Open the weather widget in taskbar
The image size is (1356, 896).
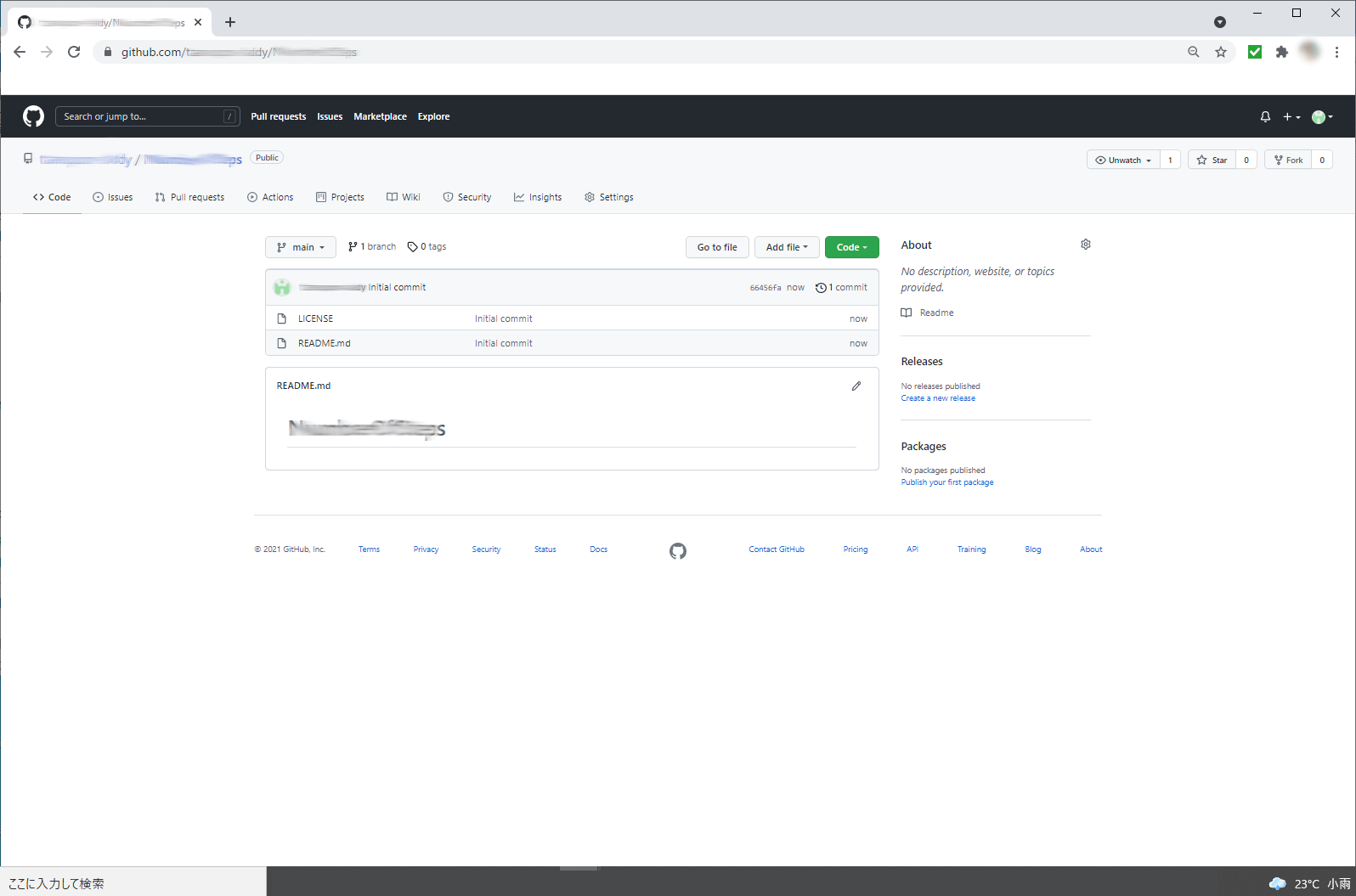1308,883
